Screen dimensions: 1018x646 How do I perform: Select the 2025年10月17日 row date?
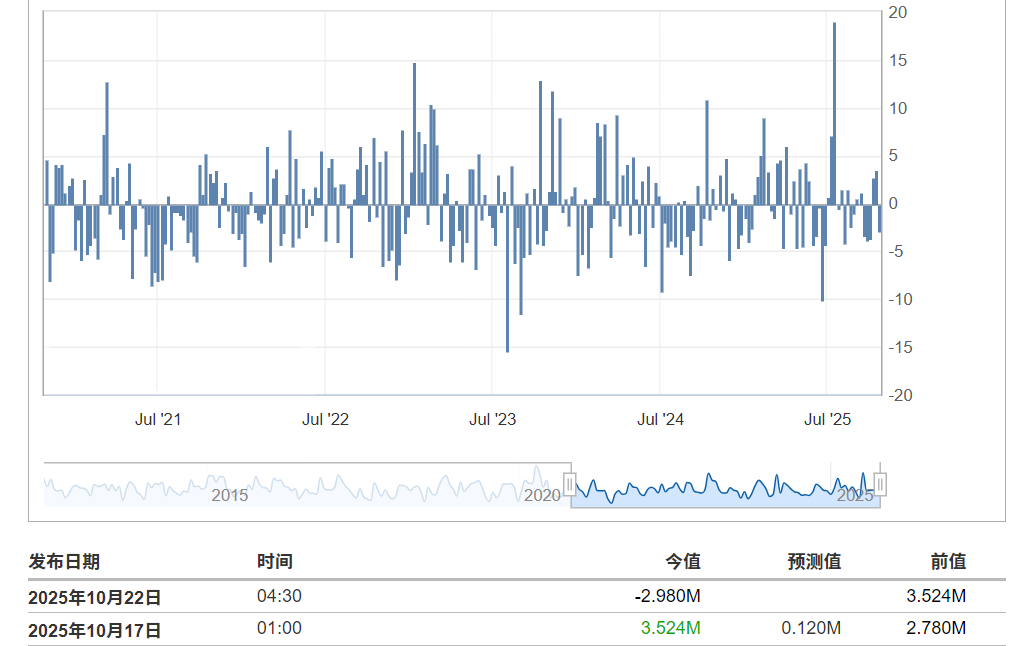point(94,629)
